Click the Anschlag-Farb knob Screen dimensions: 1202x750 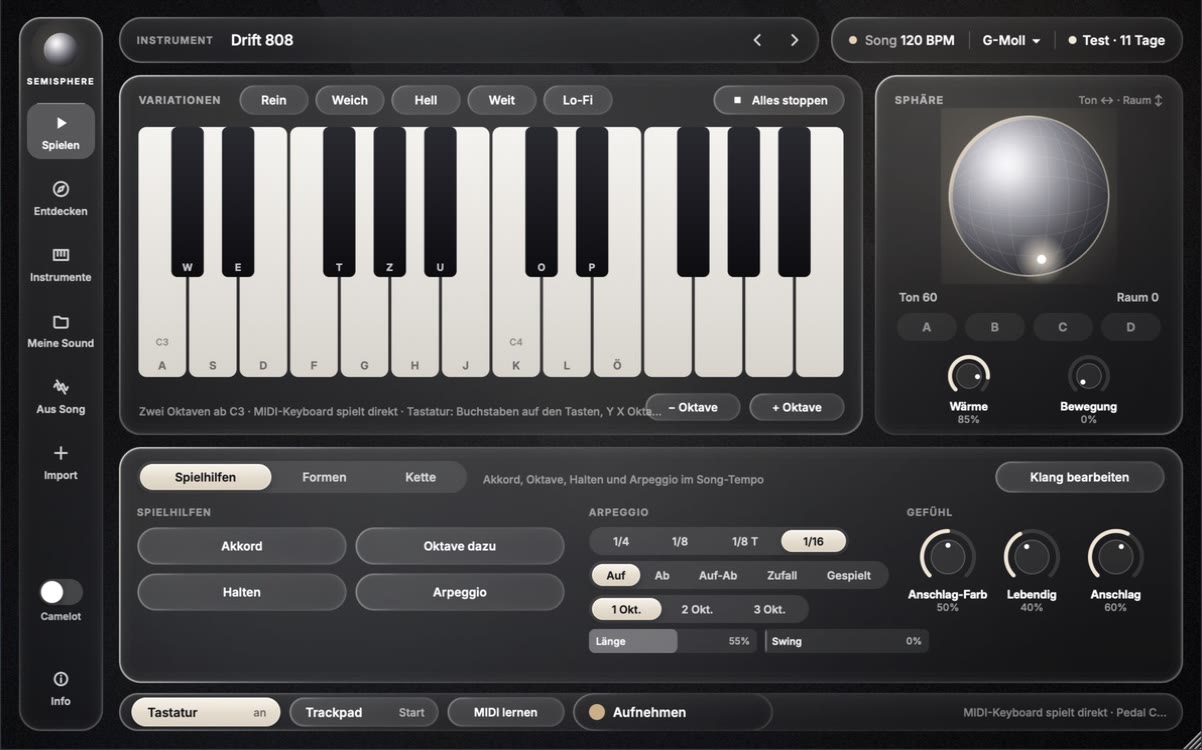(947, 556)
